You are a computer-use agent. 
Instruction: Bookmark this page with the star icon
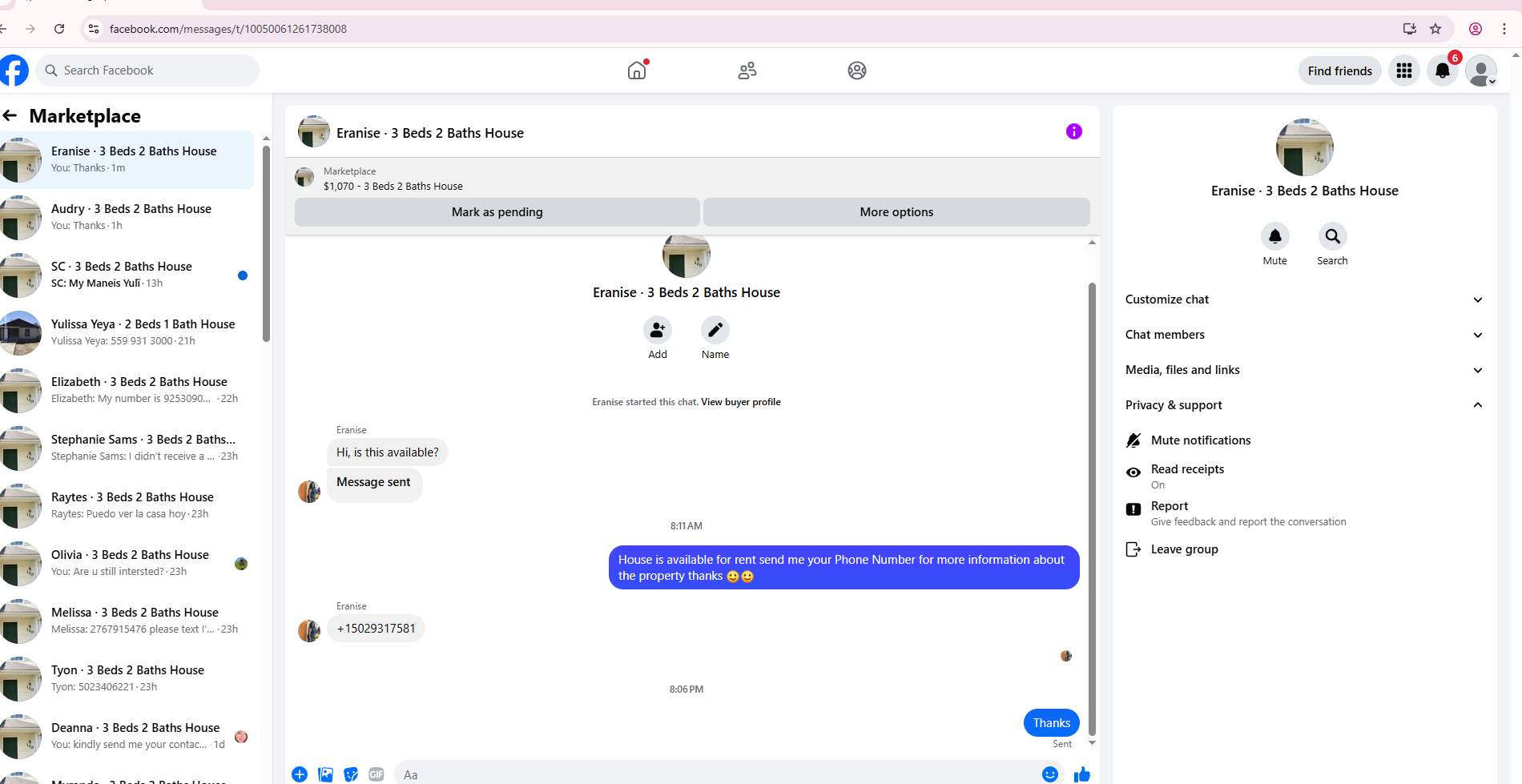click(x=1435, y=29)
